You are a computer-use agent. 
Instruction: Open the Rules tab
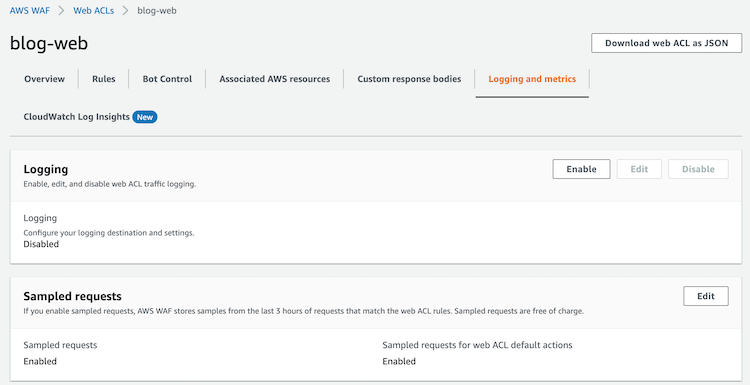point(104,79)
